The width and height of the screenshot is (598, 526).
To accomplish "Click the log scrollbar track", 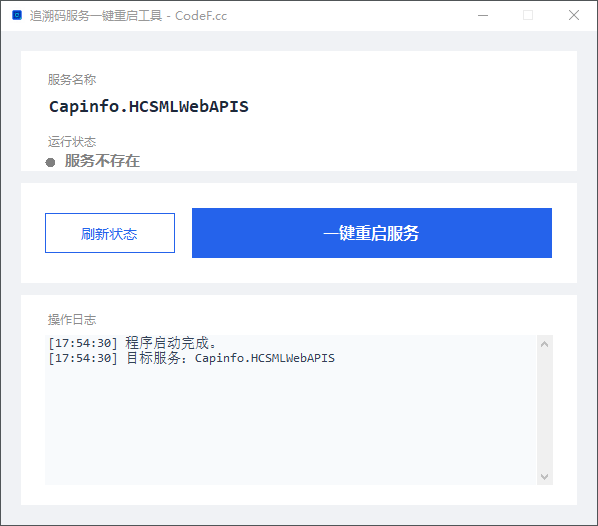I will (x=545, y=410).
